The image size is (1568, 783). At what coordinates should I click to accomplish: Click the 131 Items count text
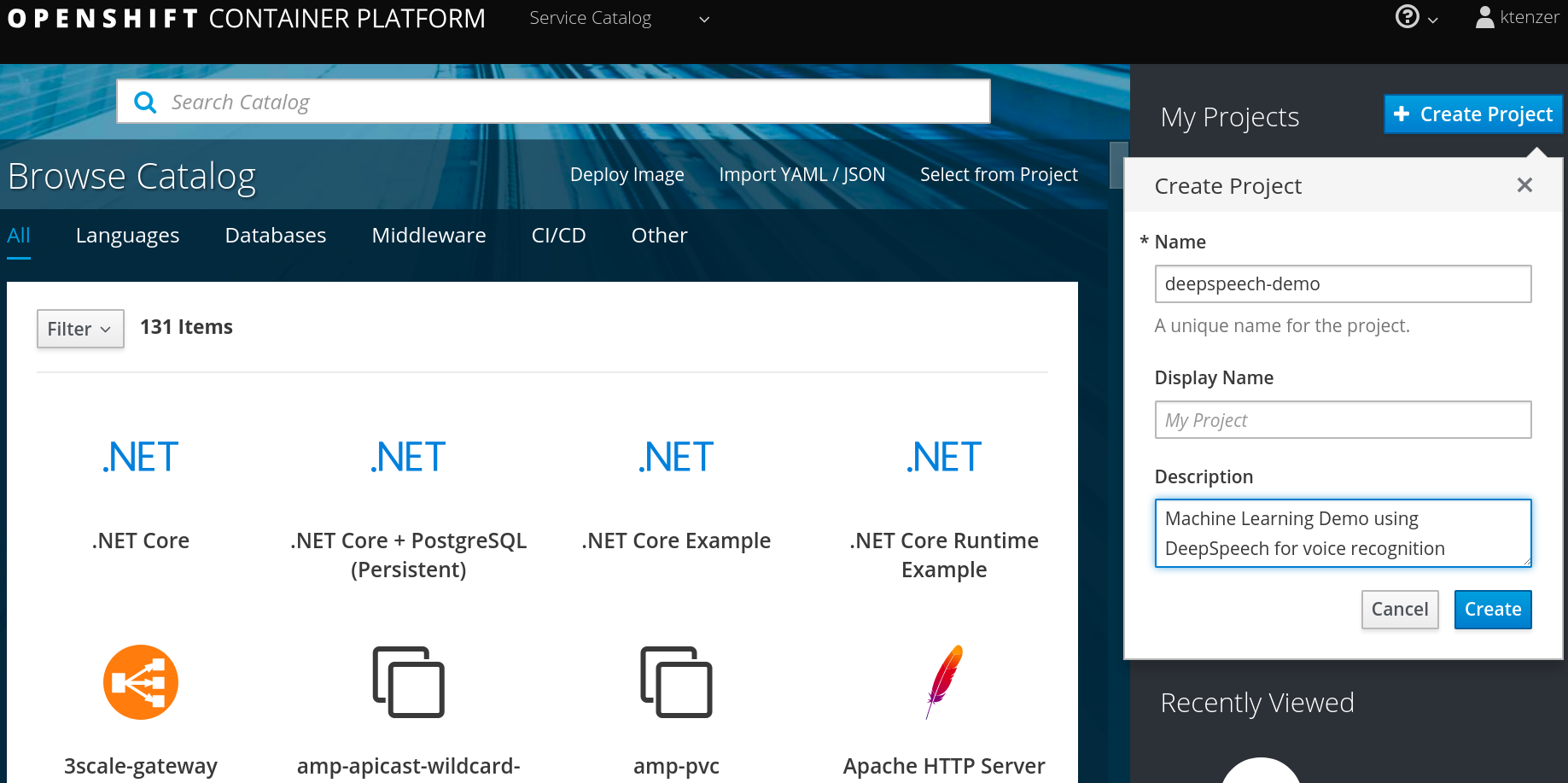186,327
